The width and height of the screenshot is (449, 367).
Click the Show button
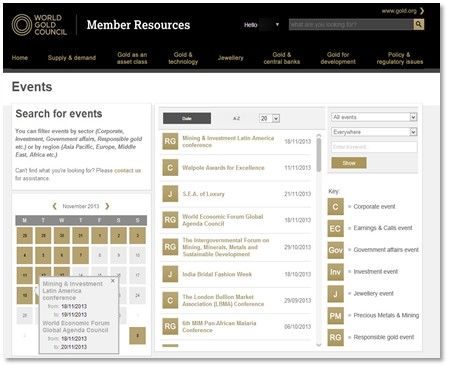pos(349,163)
